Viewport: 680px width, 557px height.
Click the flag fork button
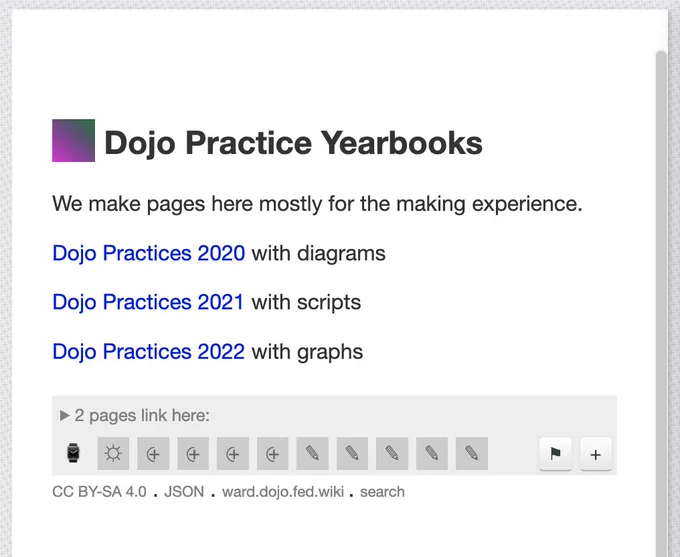click(556, 454)
